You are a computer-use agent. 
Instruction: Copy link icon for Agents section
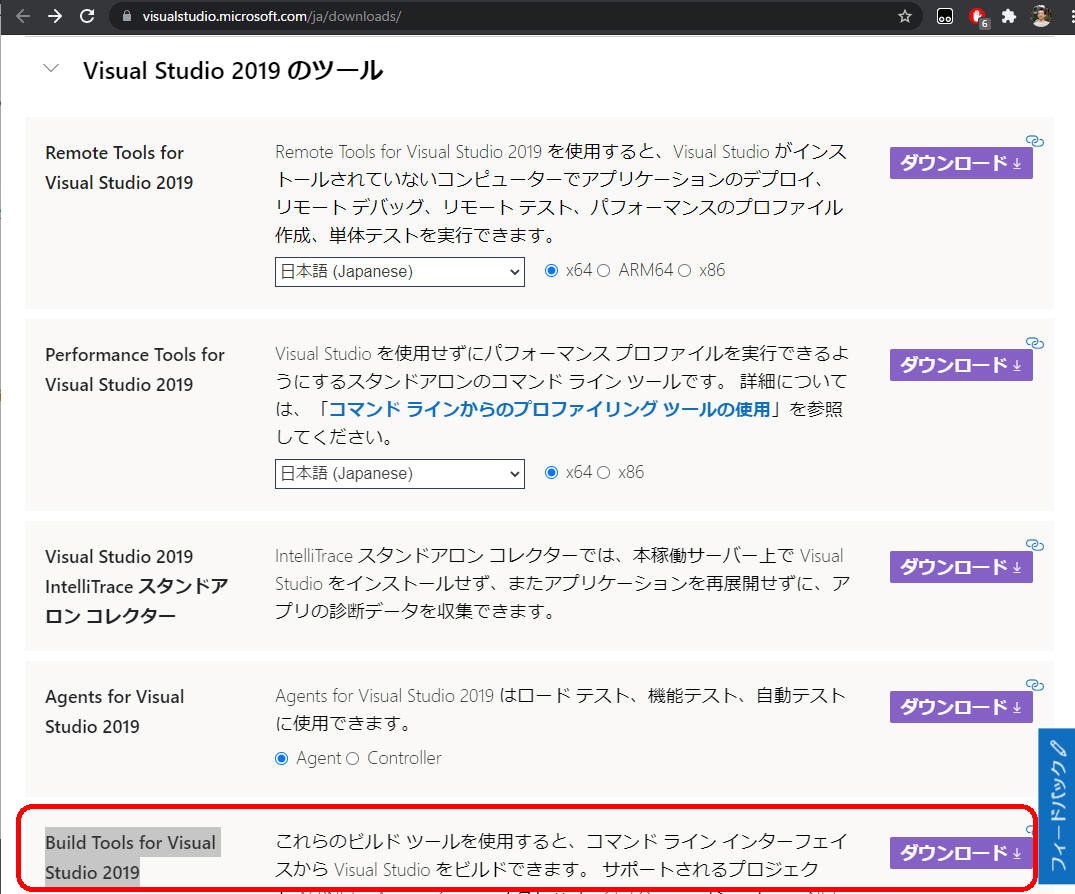pyautogui.click(x=1035, y=685)
